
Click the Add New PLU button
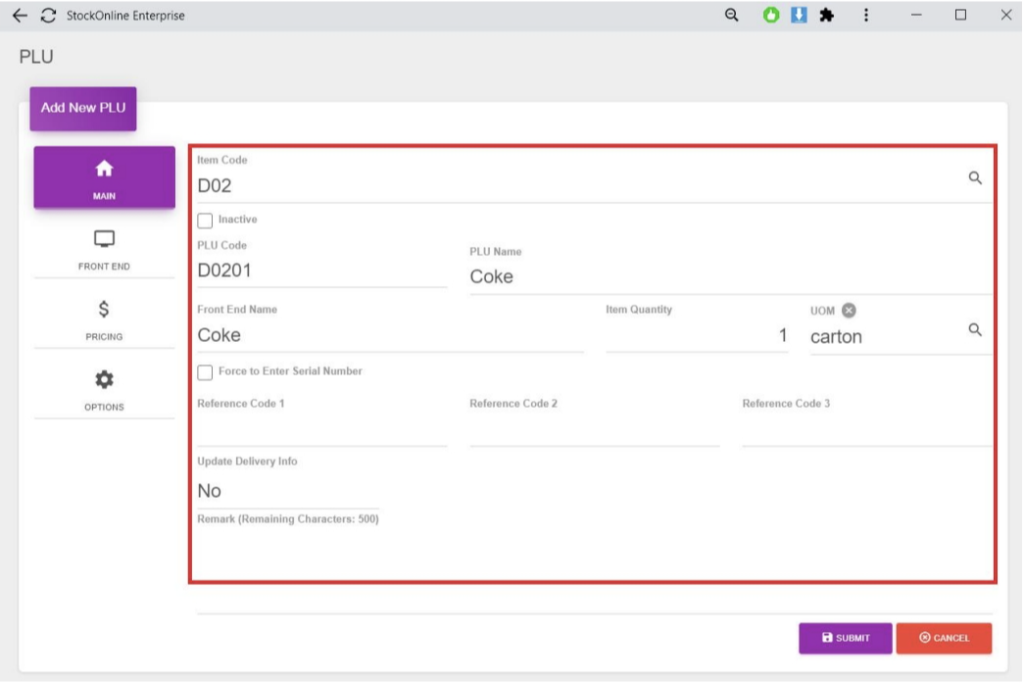[x=83, y=108]
